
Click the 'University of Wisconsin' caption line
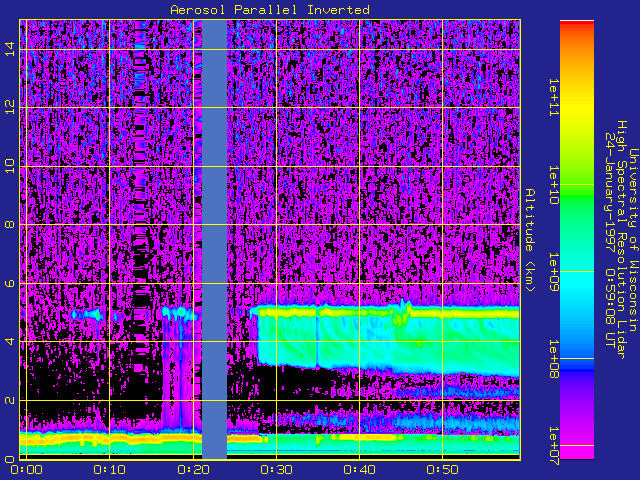pyautogui.click(x=633, y=240)
